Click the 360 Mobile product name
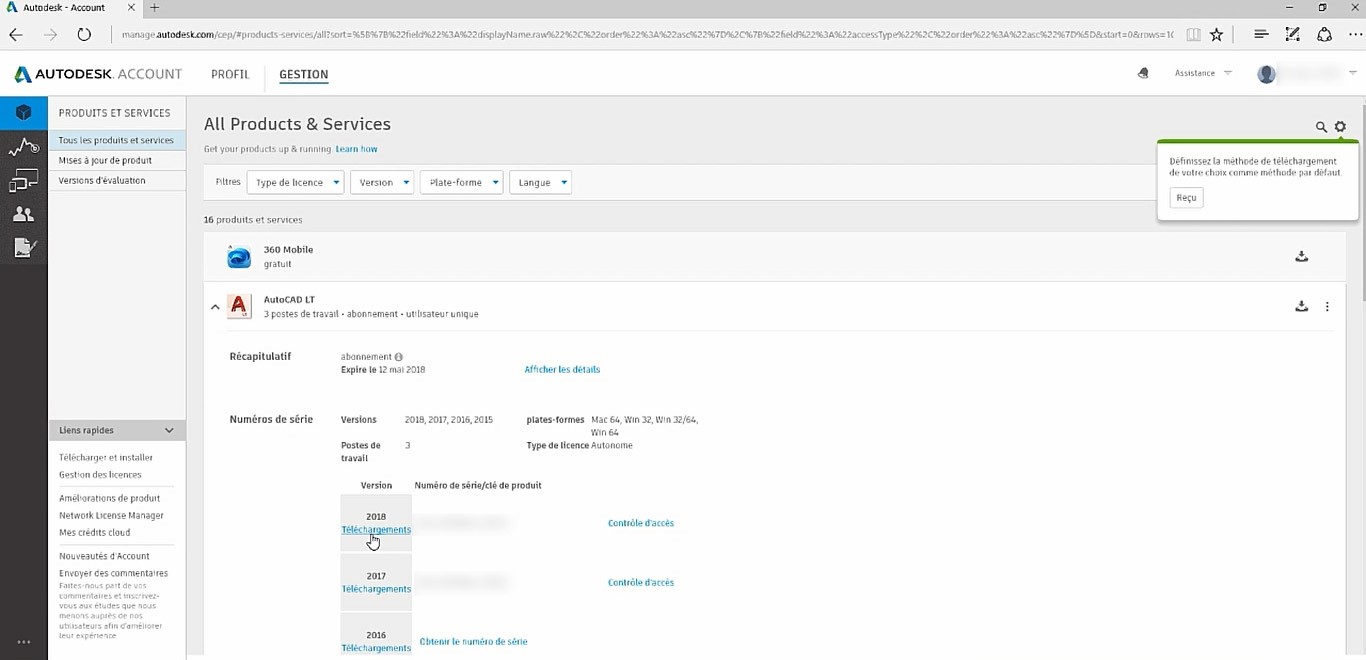The image size is (1366, 660). tap(288, 249)
